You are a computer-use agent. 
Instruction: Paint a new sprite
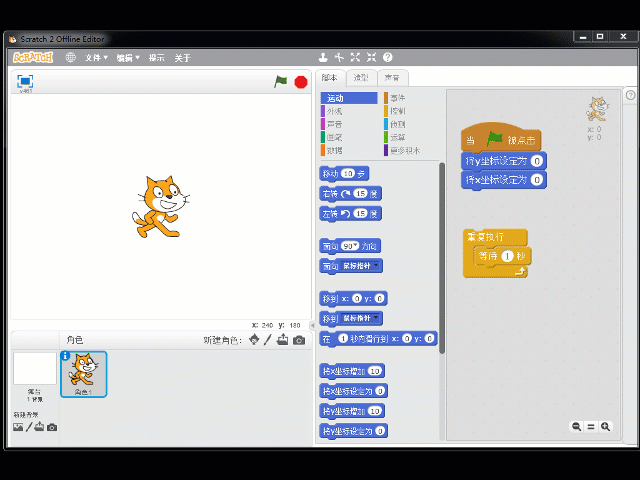tap(268, 340)
